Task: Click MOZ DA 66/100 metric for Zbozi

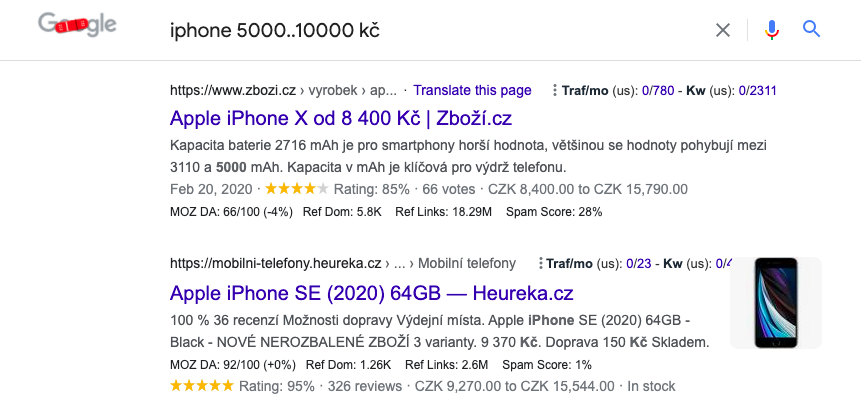Action: click(x=231, y=212)
